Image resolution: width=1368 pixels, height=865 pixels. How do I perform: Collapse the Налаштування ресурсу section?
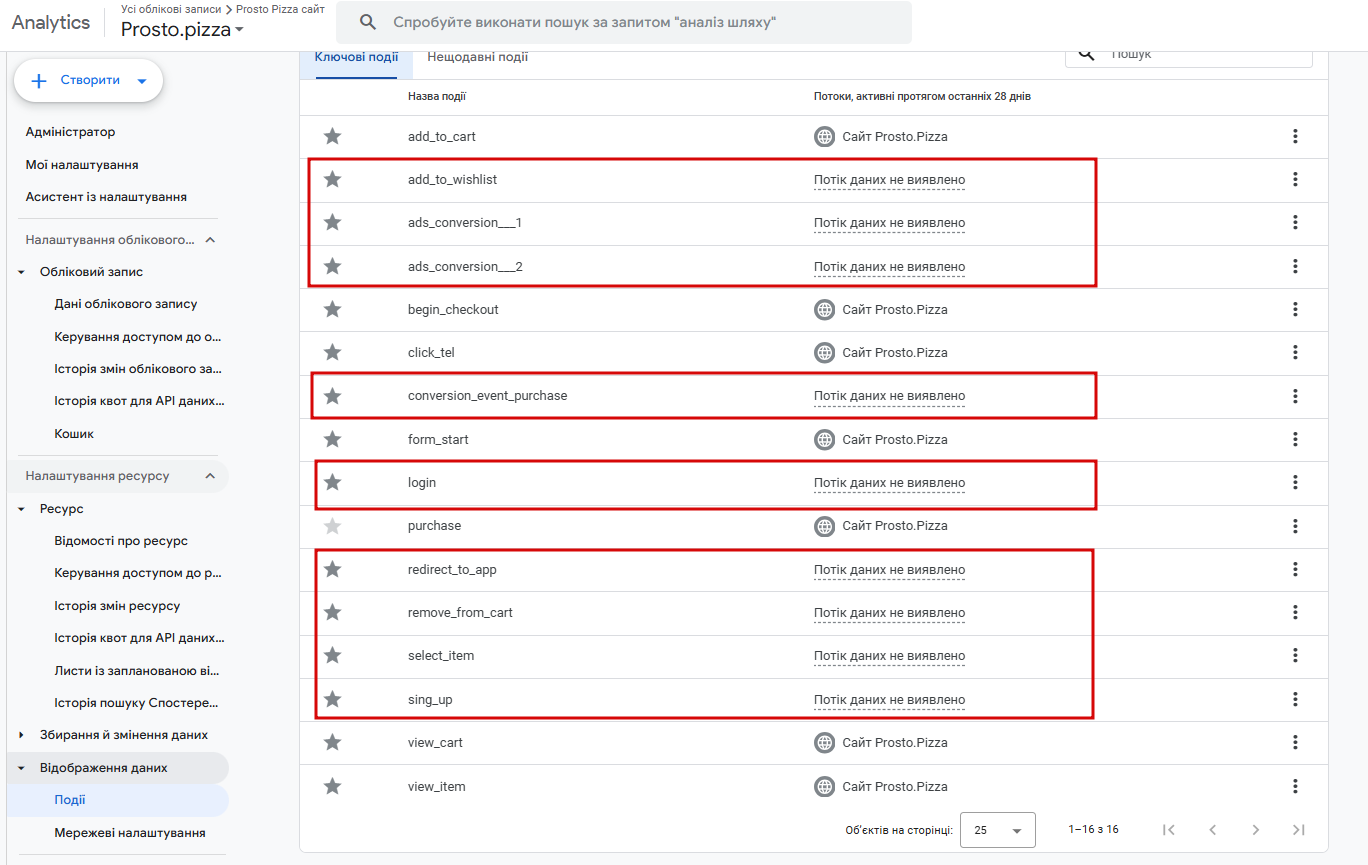[210, 476]
